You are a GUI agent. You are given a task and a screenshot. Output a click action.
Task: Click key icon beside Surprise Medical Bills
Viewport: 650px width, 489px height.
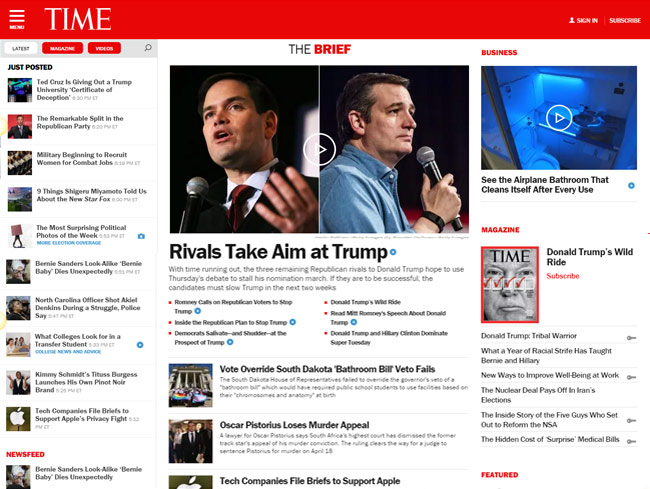631,441
